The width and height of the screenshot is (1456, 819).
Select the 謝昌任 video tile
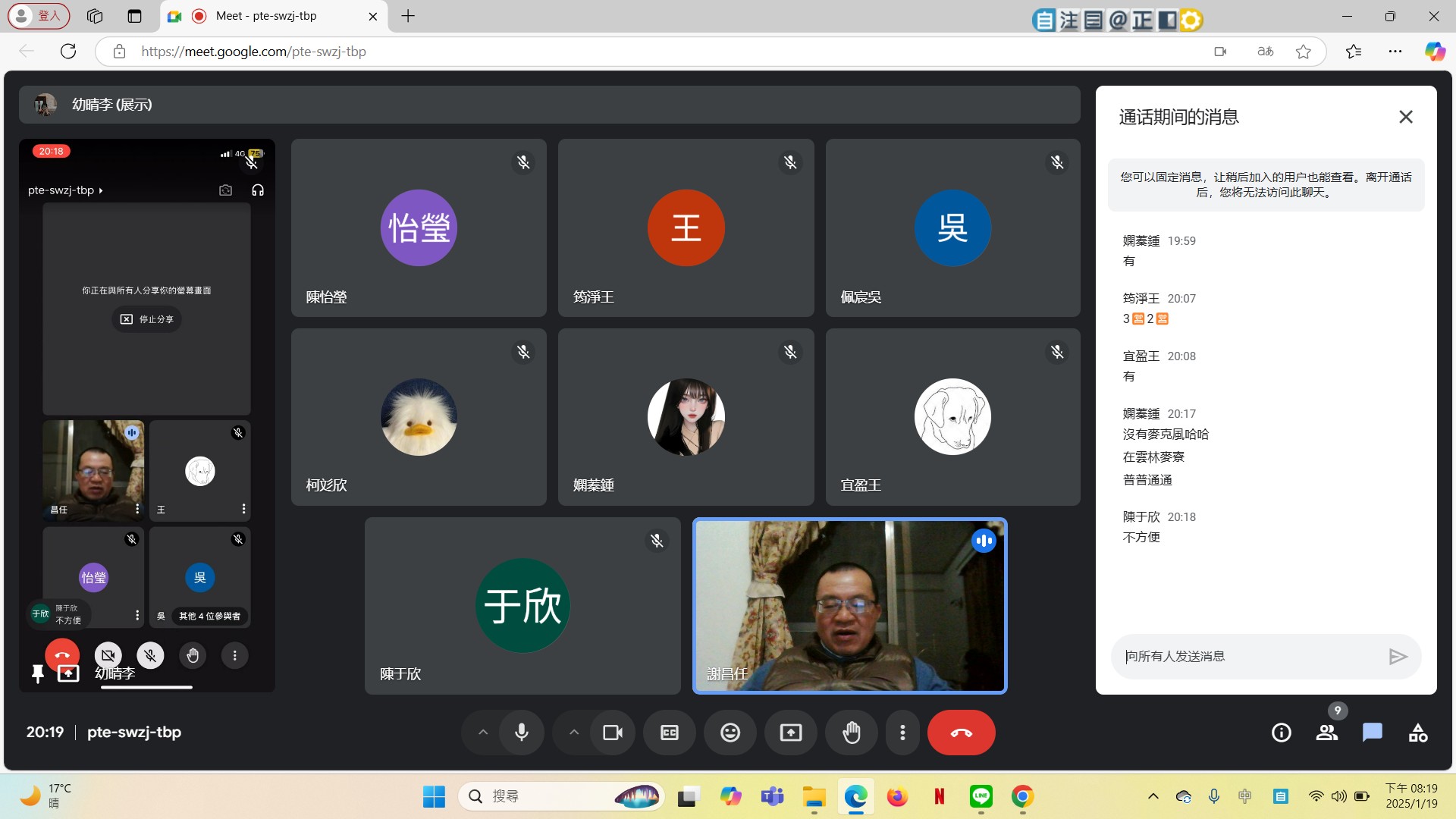(x=850, y=606)
